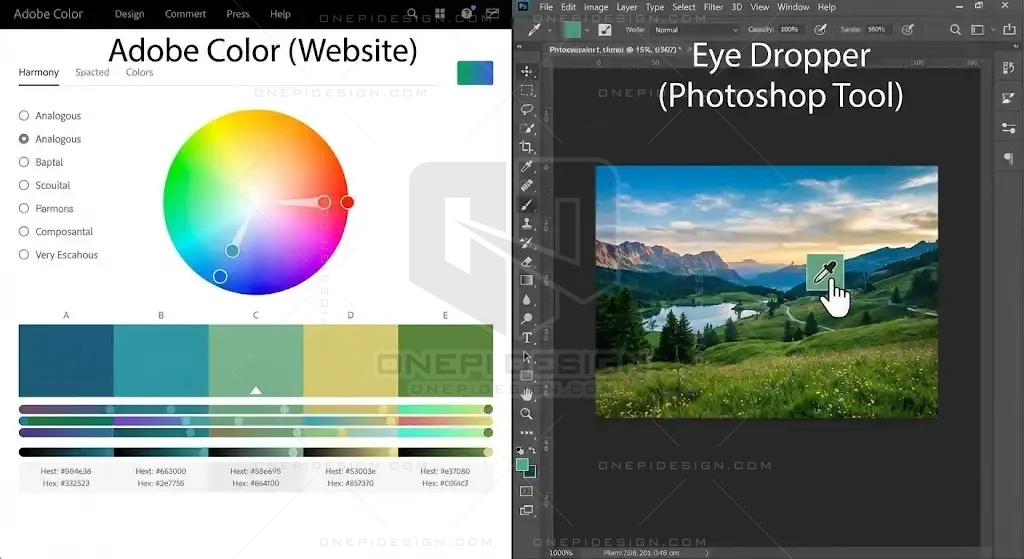Select the Baptal harmony radio button
Viewport: 1024px width, 559px height.
24,162
